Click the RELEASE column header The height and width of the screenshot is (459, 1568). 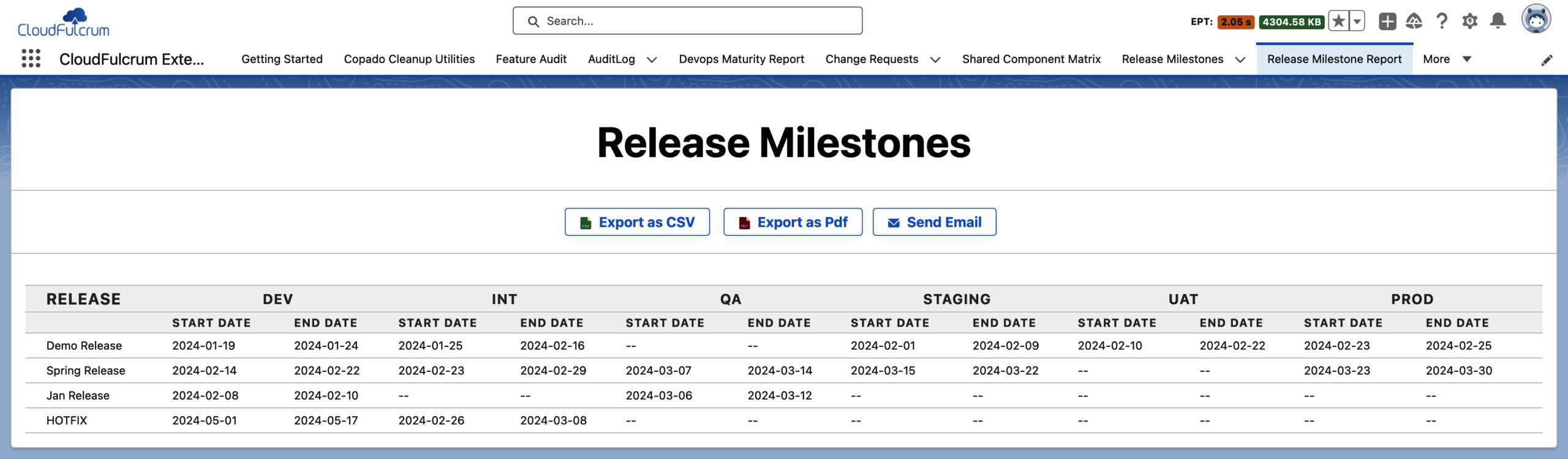83,299
